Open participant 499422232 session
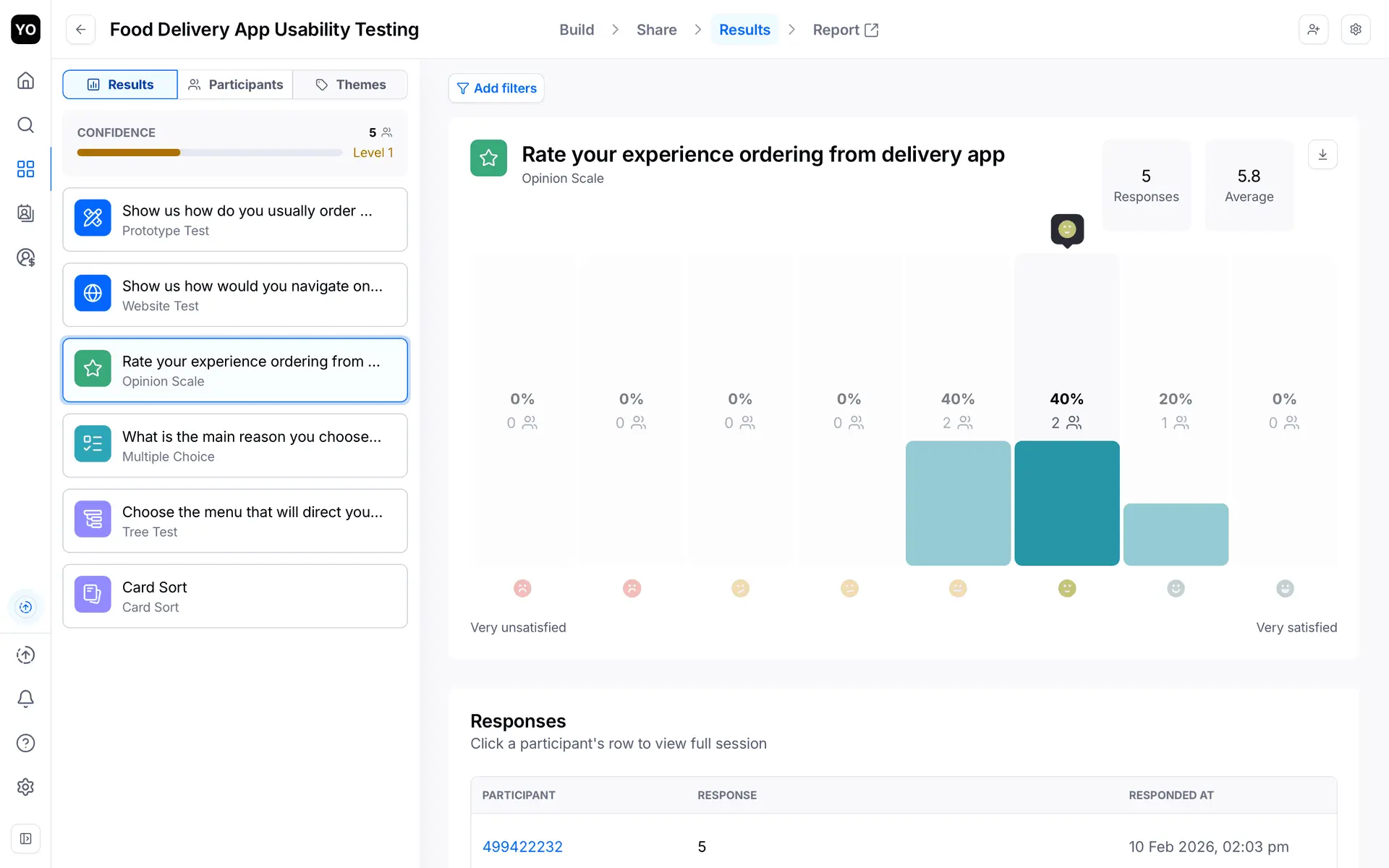 (522, 846)
